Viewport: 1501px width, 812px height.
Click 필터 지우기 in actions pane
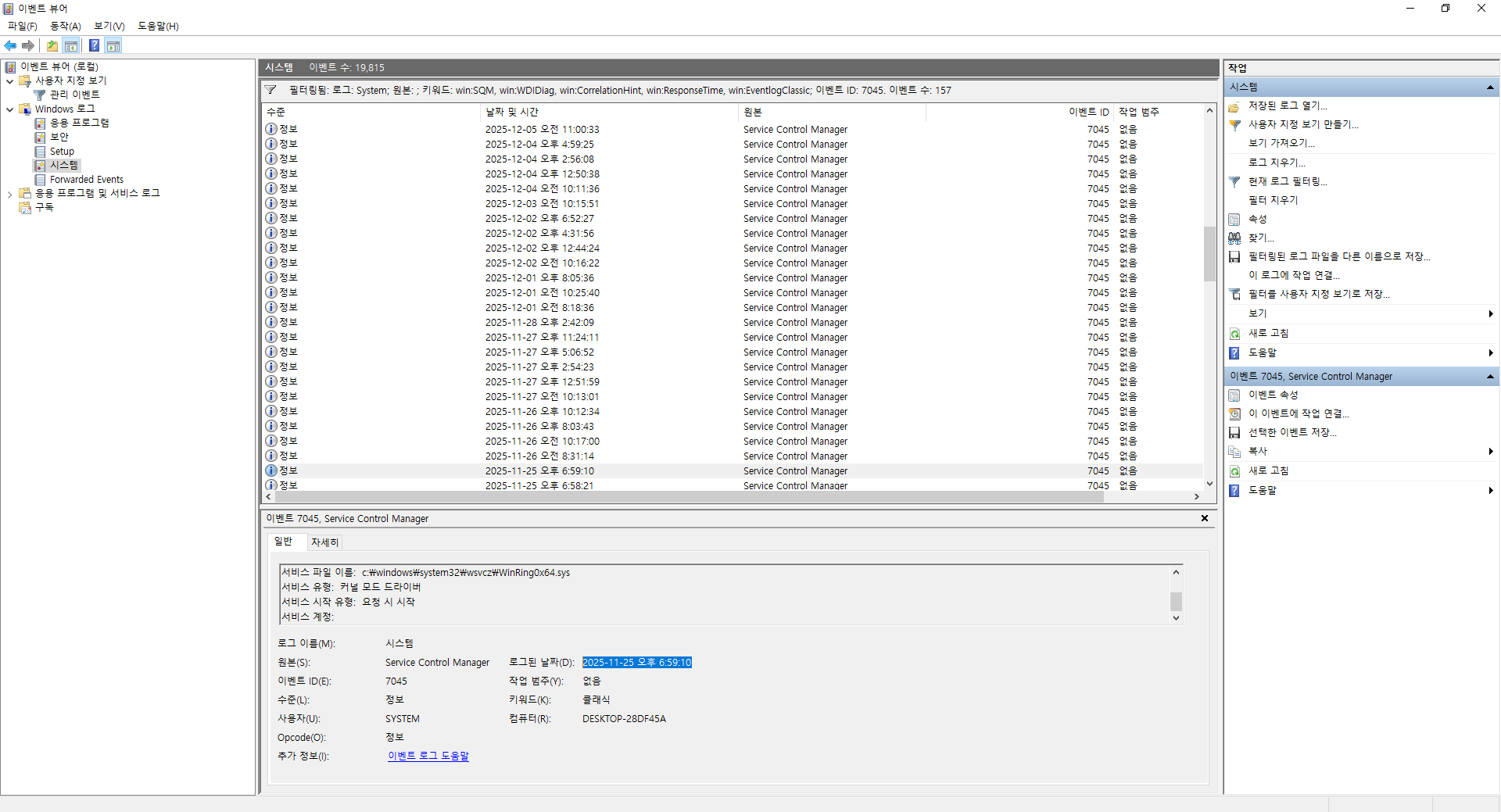(x=1273, y=200)
